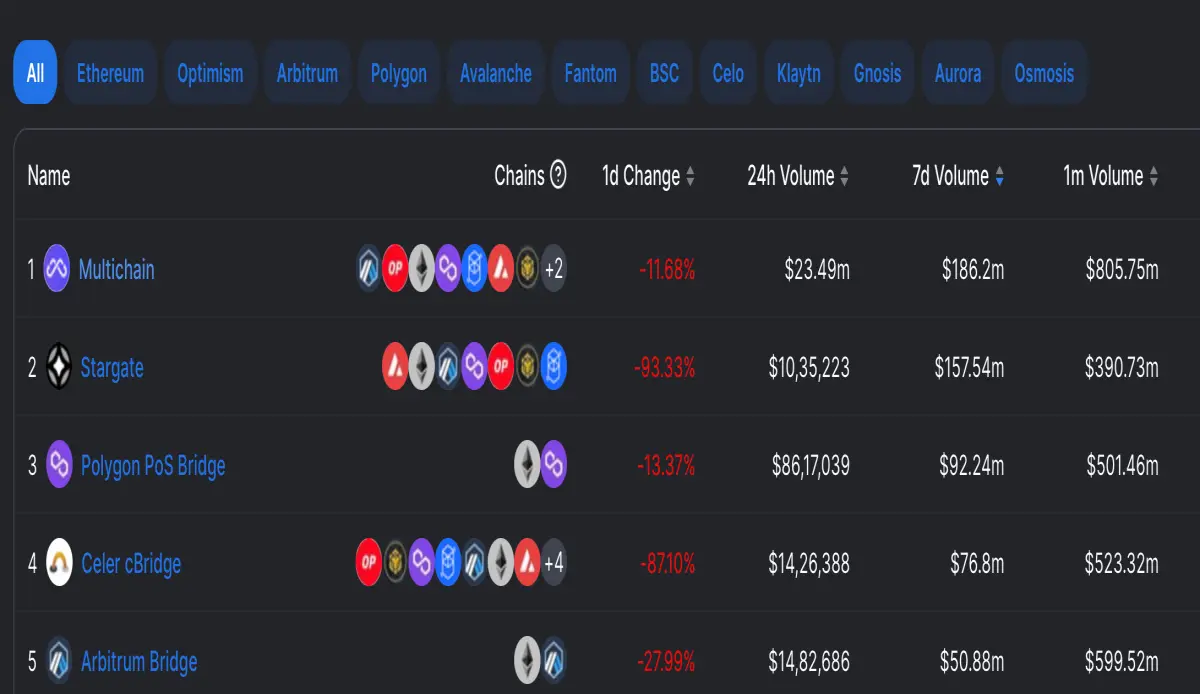1200x694 pixels.
Task: Select the Avalanche chain icon in Multichain row
Action: (x=501, y=270)
